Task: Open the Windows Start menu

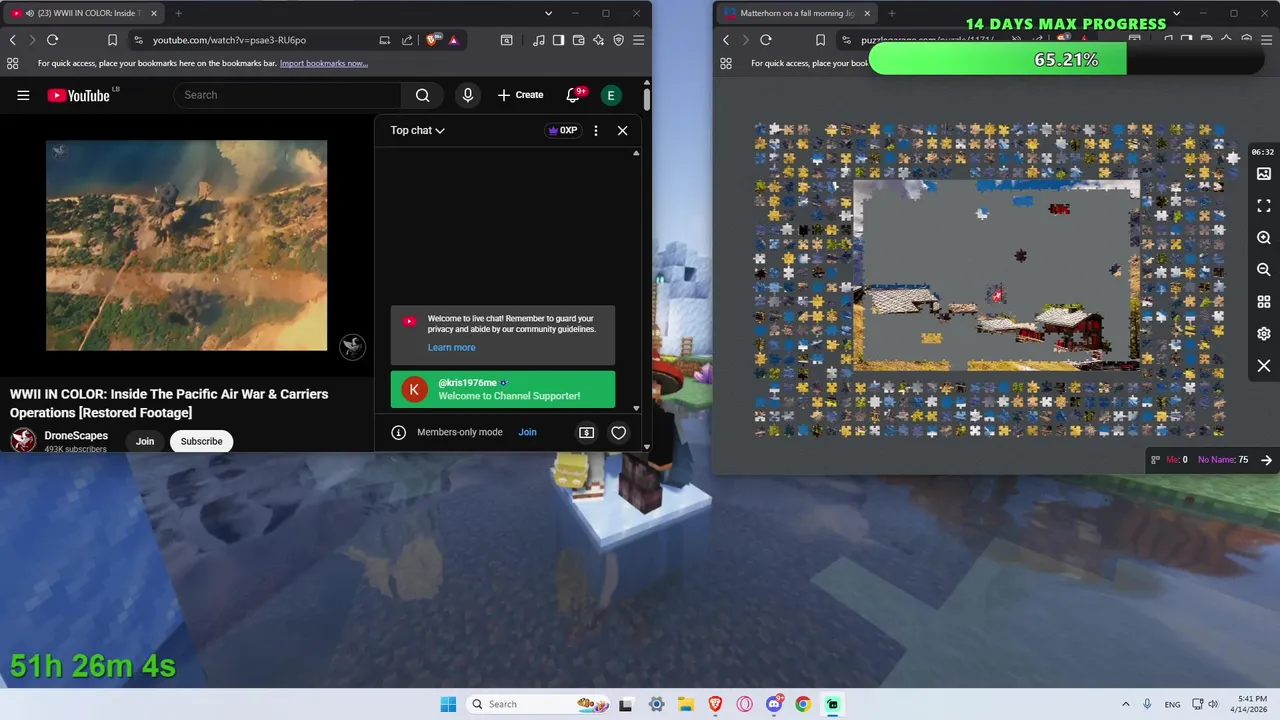Action: tap(448, 704)
